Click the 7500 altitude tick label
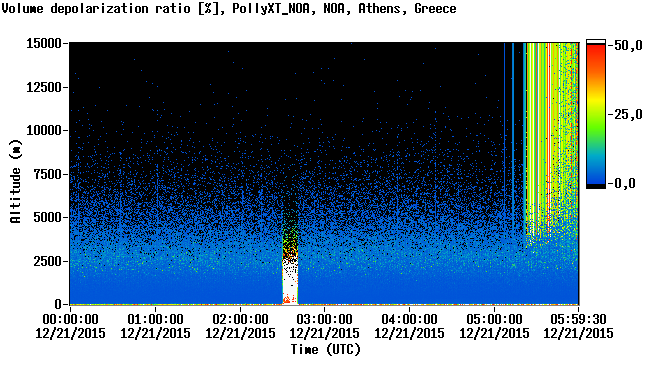 pos(48,174)
